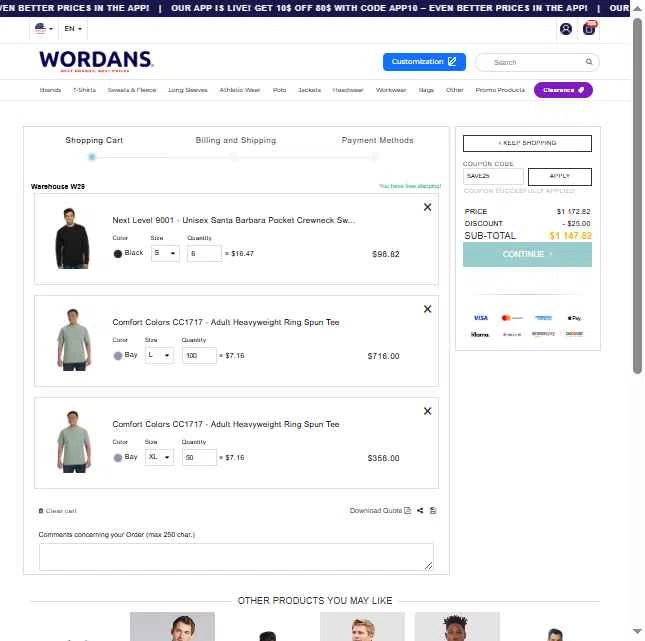Click the Clear cart link
Viewport: 645px width, 641px height.
pyautogui.click(x=58, y=511)
